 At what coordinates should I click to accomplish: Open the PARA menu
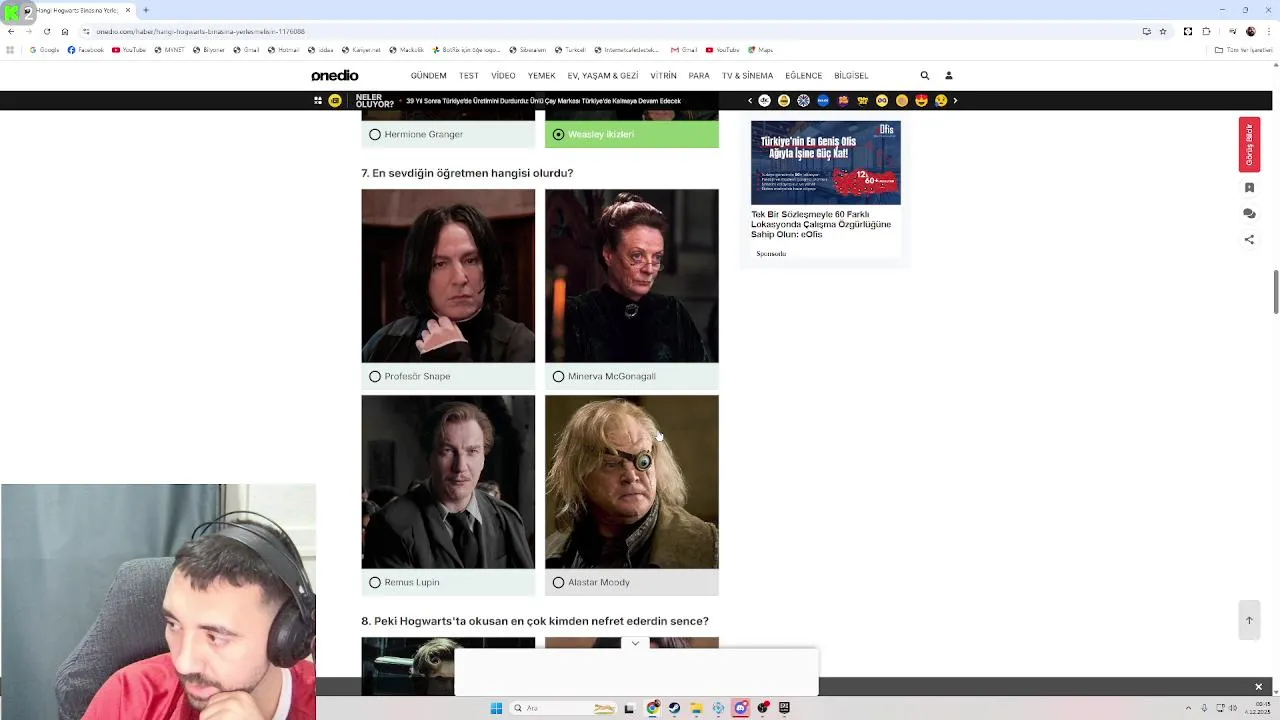click(699, 76)
